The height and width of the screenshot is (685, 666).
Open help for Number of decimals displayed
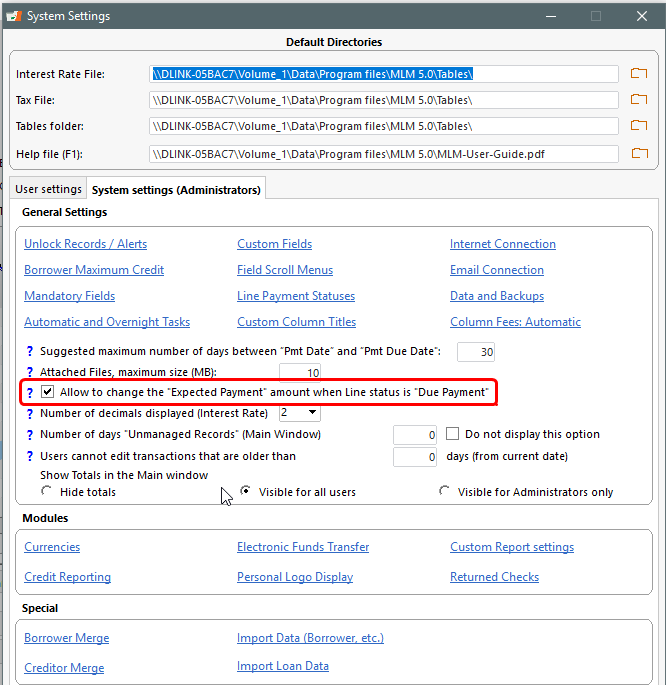pos(30,413)
